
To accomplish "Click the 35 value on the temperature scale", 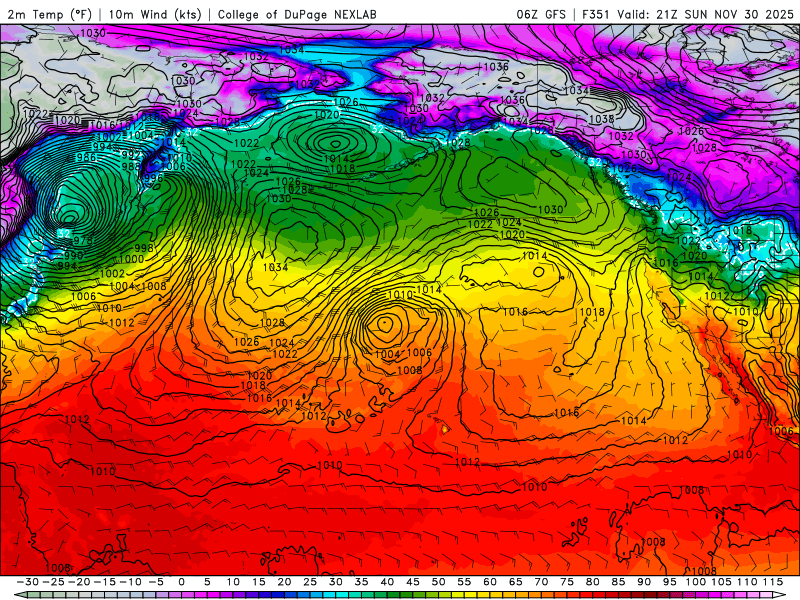I will pyautogui.click(x=361, y=582).
